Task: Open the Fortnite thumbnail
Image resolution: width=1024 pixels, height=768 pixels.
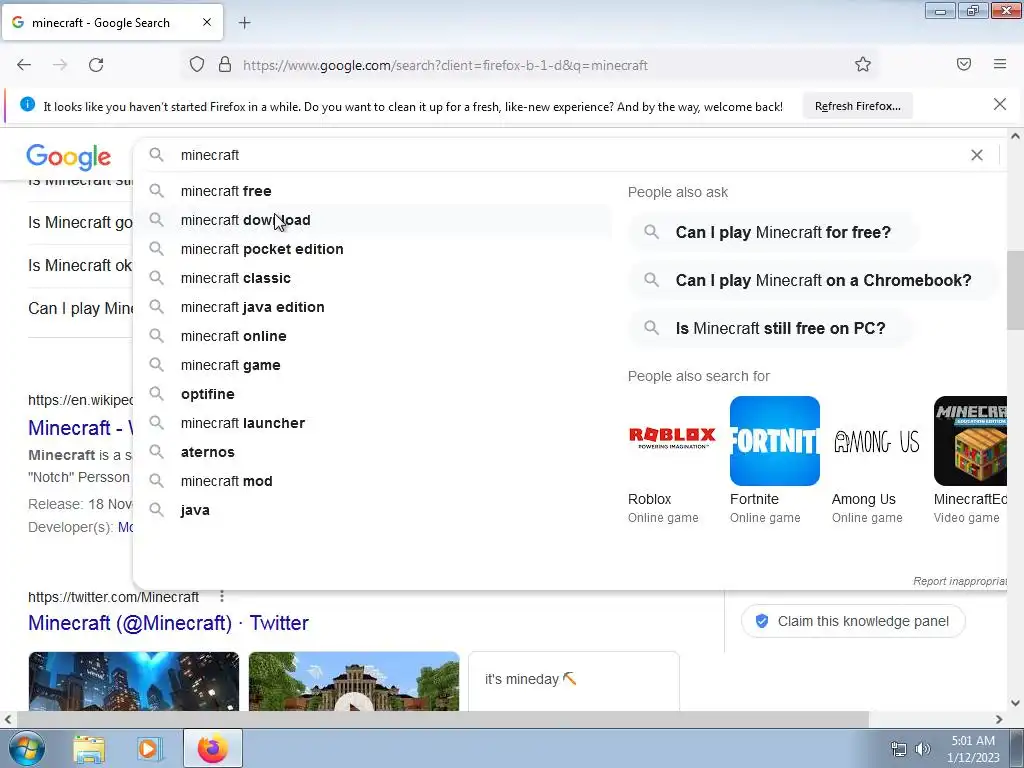Action: click(775, 441)
